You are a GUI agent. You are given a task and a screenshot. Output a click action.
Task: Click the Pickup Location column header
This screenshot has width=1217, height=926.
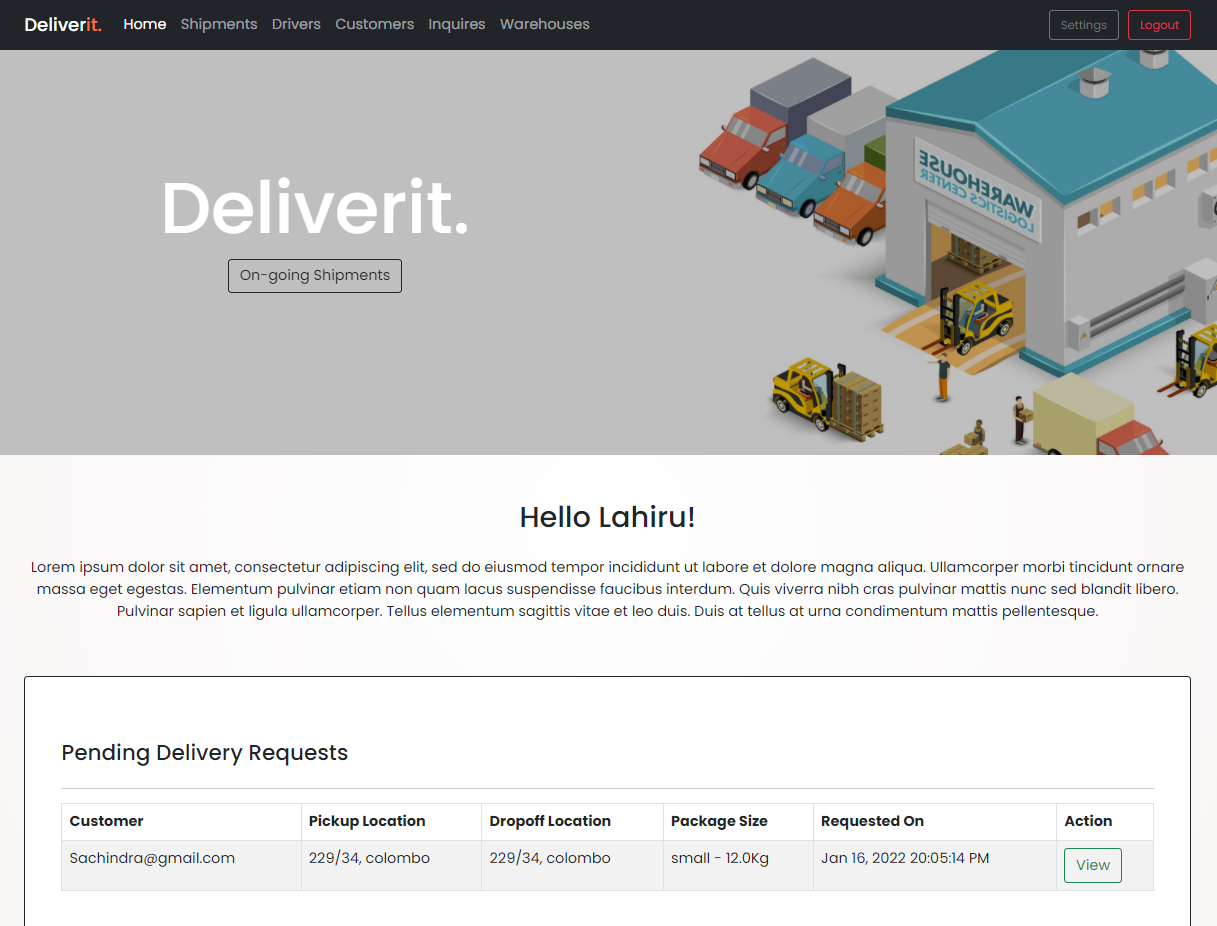(391, 821)
